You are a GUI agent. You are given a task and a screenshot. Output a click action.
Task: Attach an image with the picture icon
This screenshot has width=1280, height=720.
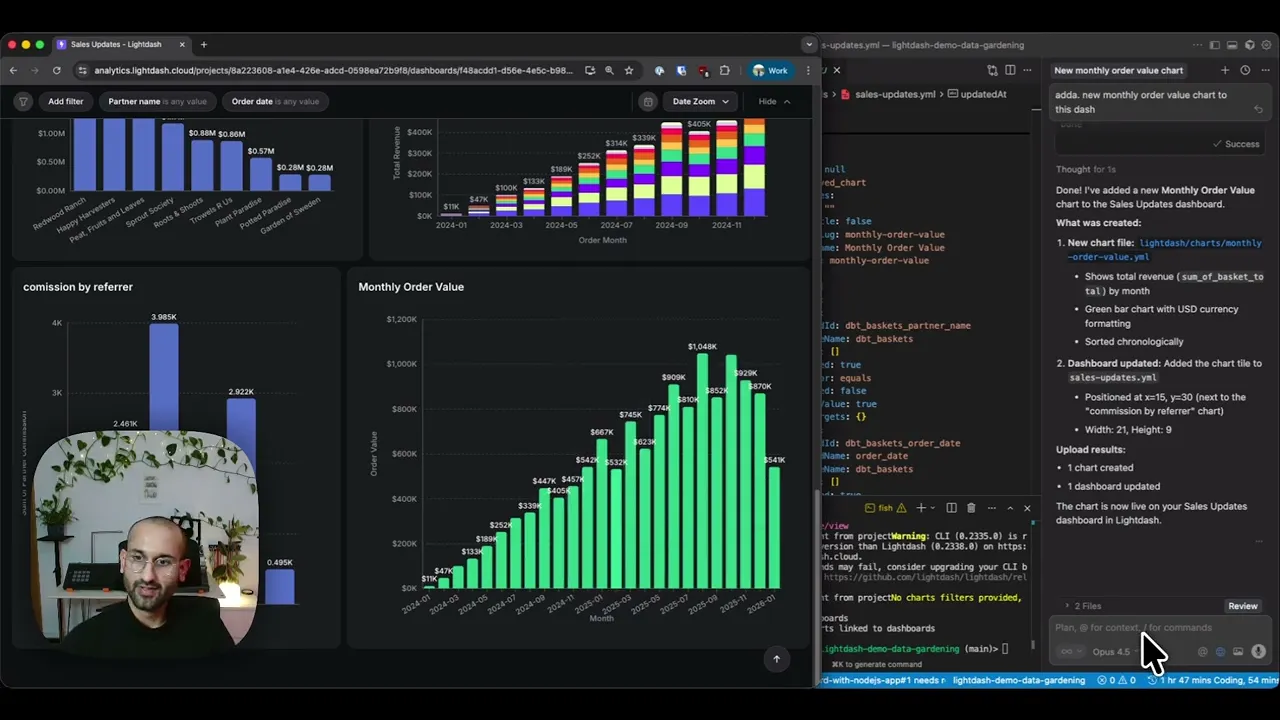pyautogui.click(x=1238, y=652)
